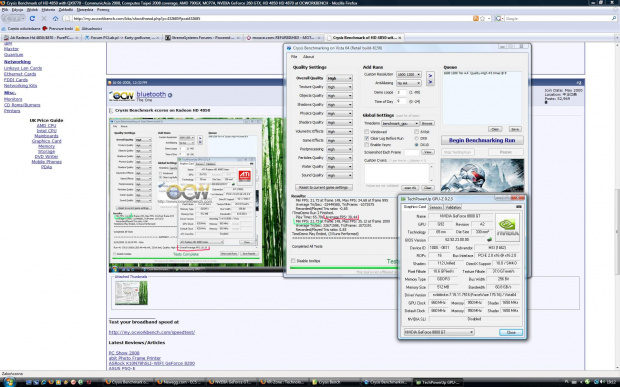Go to Firefox home page icon
620x387 pixels.
pos(55,18)
